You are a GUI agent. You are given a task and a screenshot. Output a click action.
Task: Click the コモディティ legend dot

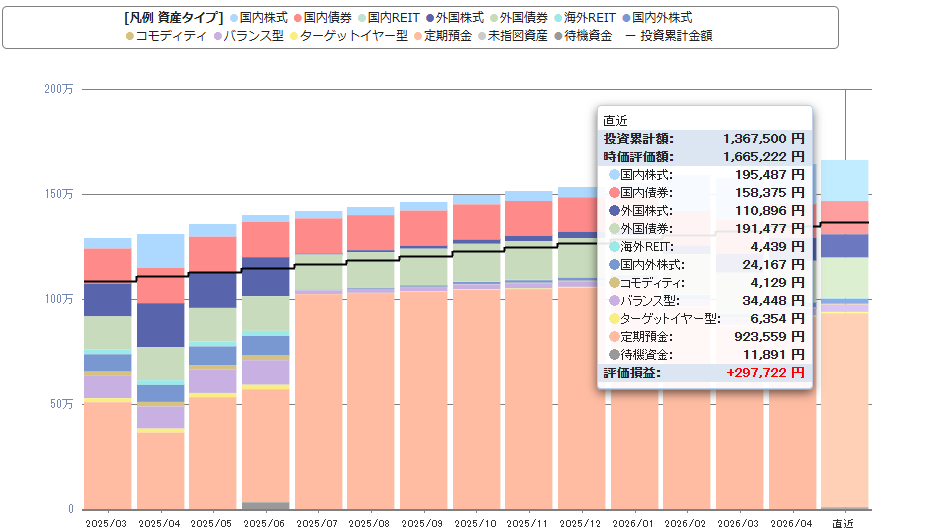pos(130,36)
